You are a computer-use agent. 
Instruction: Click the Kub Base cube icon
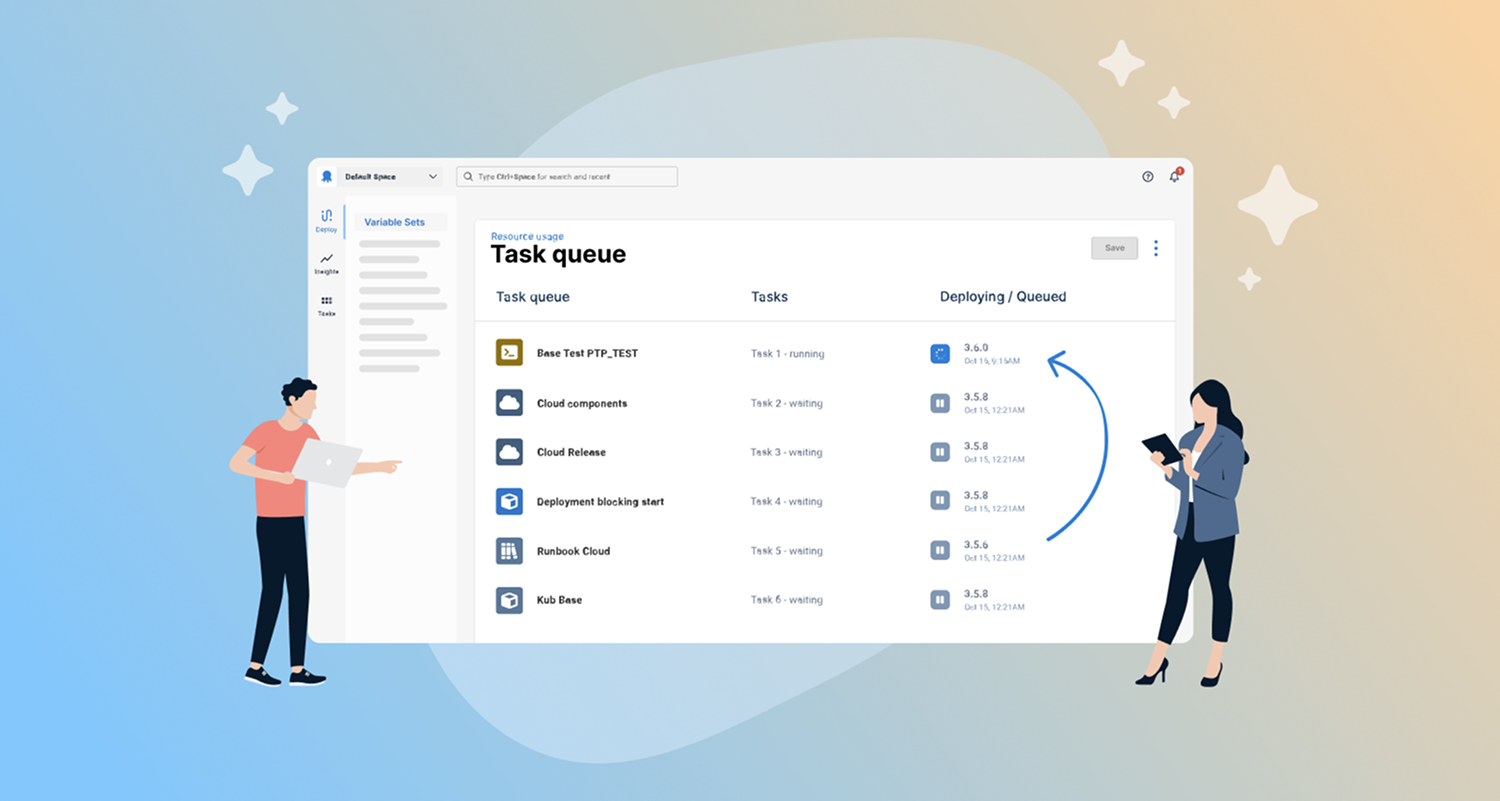[509, 600]
